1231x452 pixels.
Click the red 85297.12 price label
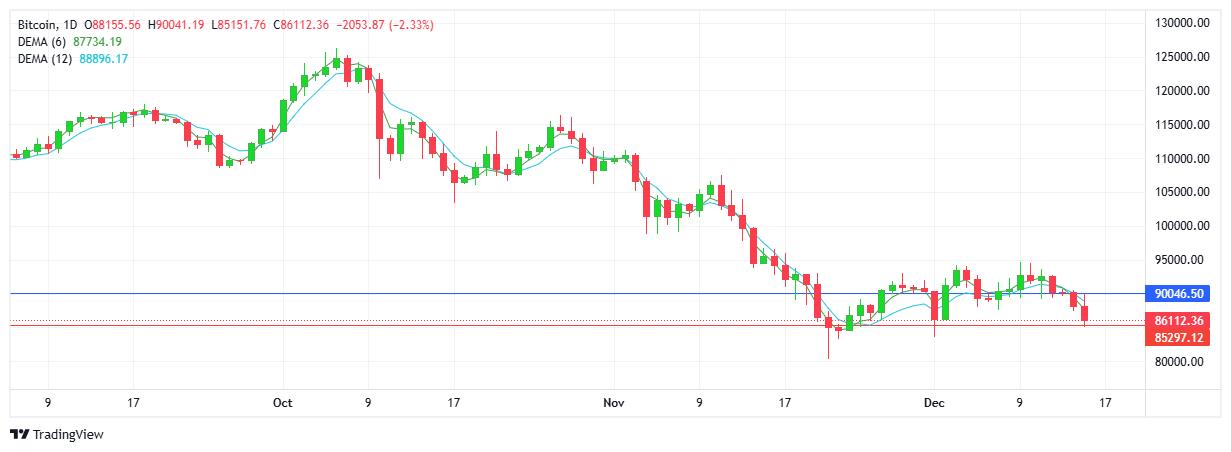coord(1182,337)
